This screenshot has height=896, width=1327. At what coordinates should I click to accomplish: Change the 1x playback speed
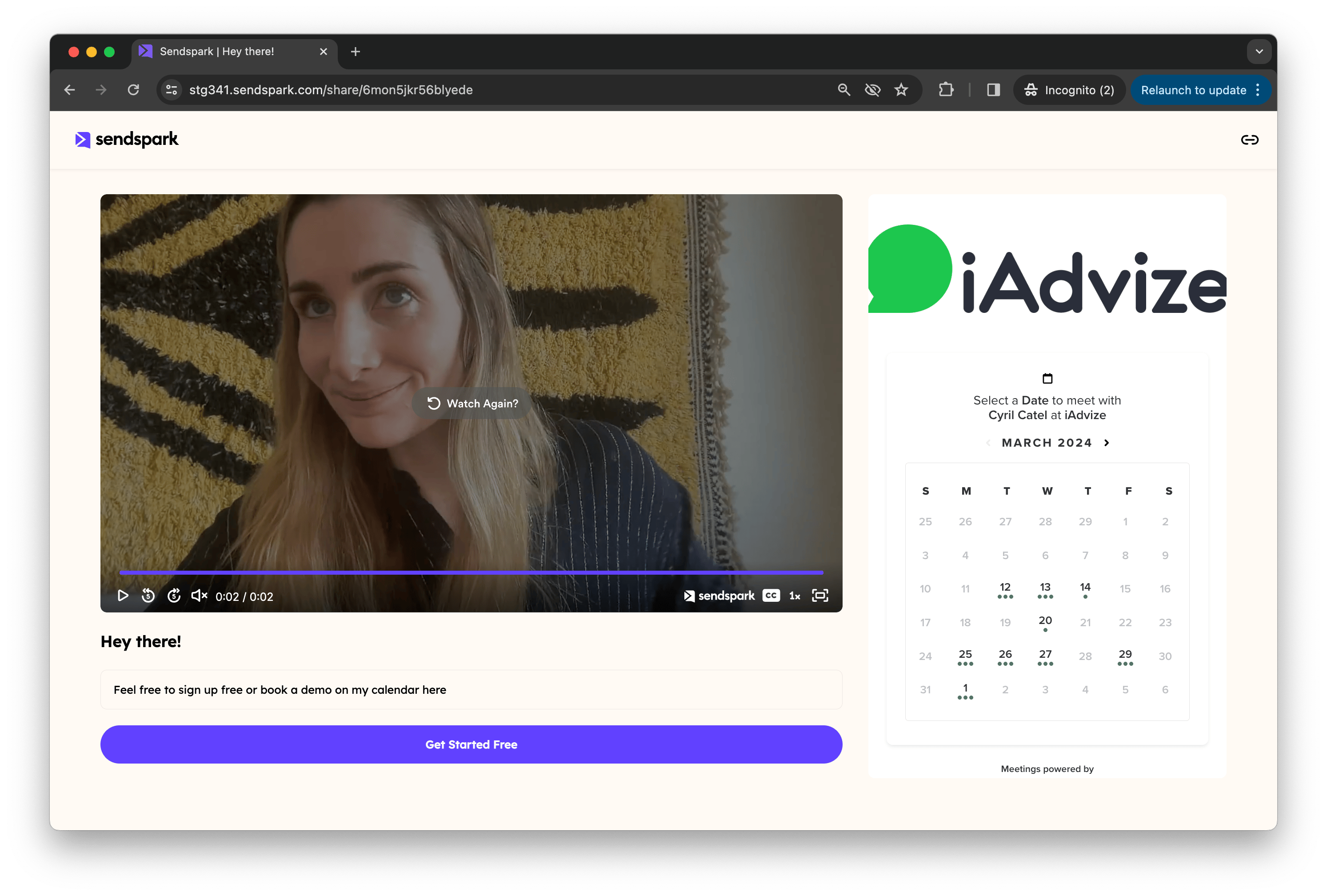pyautogui.click(x=795, y=596)
